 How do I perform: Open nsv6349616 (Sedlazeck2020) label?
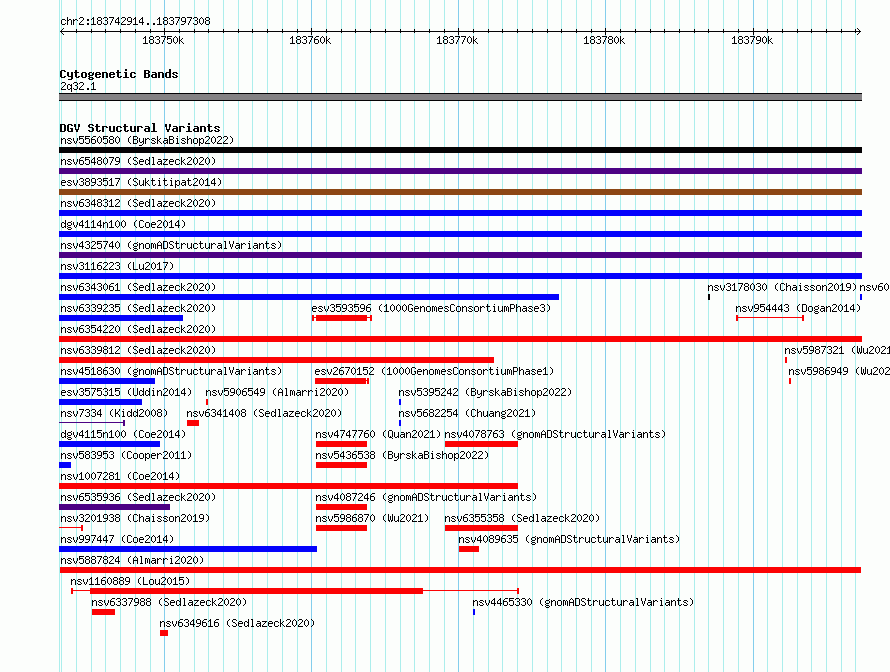(237, 623)
